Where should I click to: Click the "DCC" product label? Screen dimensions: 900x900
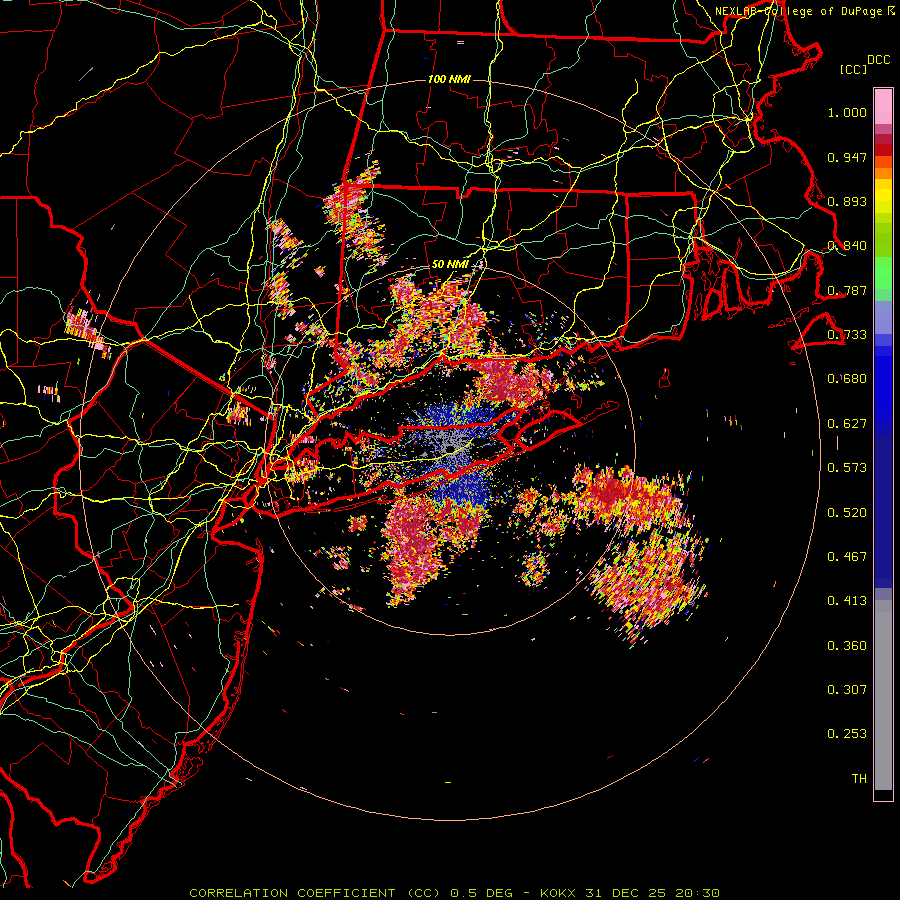pyautogui.click(x=878, y=60)
